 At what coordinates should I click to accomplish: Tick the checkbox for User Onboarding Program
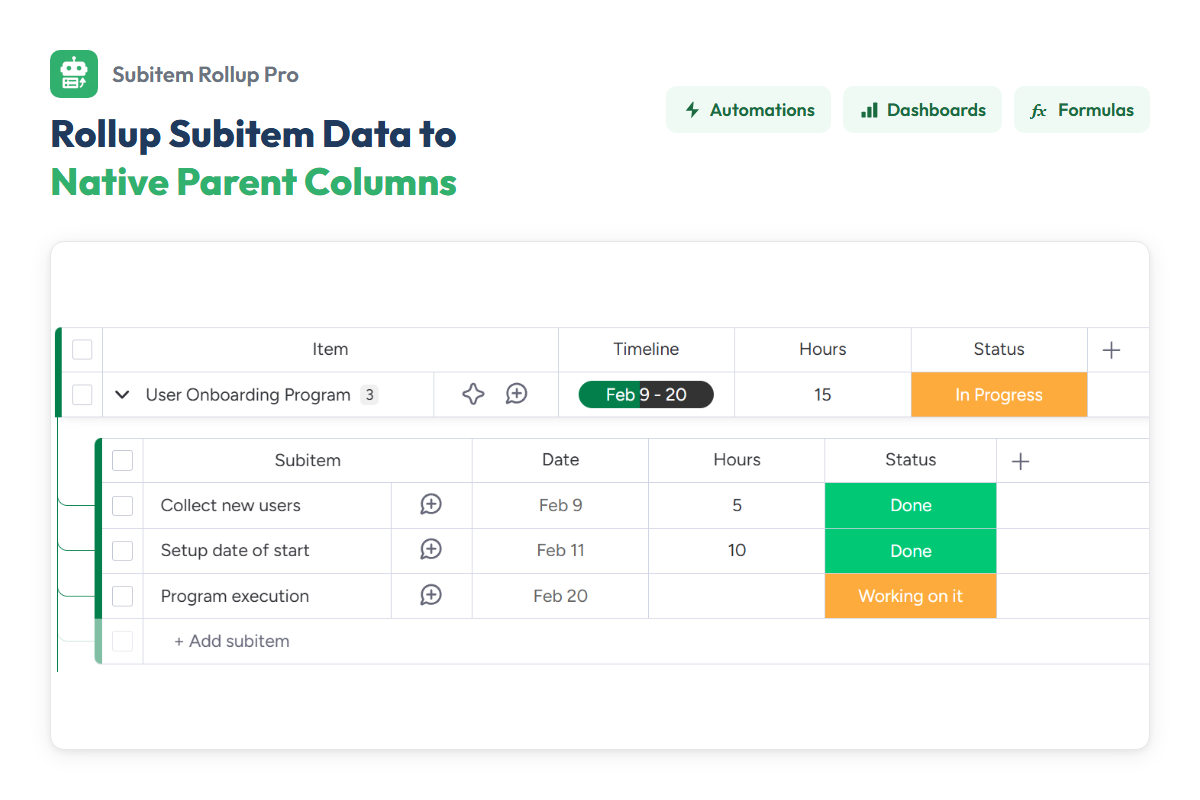click(x=82, y=395)
